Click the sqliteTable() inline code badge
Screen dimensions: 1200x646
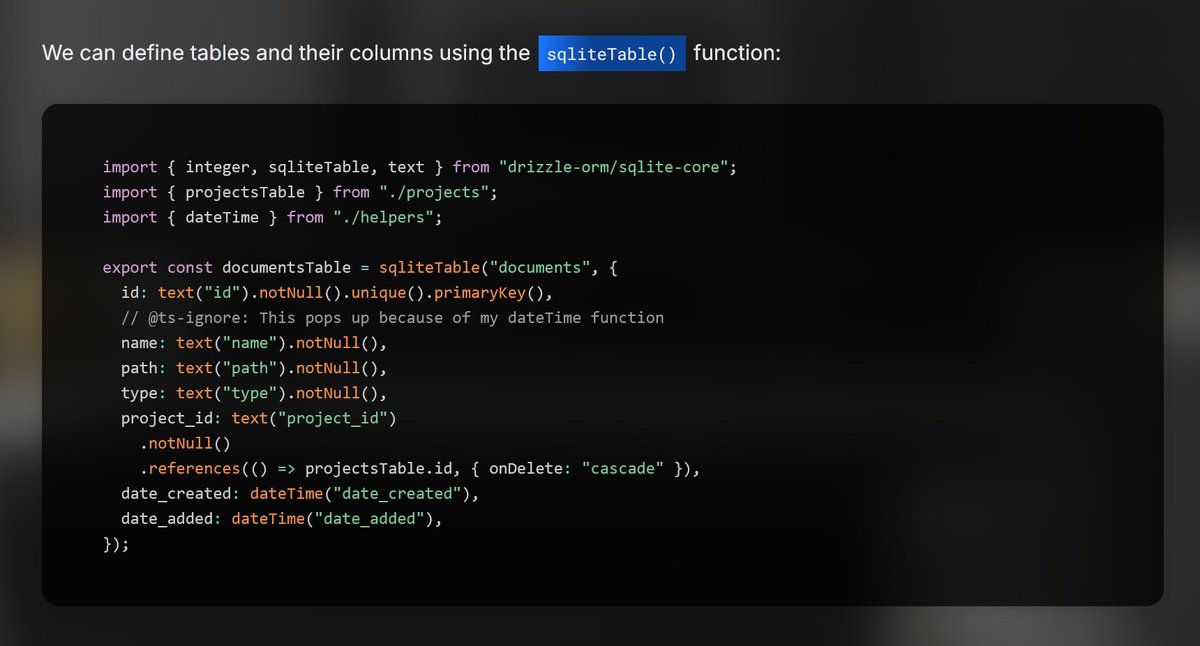pos(612,53)
